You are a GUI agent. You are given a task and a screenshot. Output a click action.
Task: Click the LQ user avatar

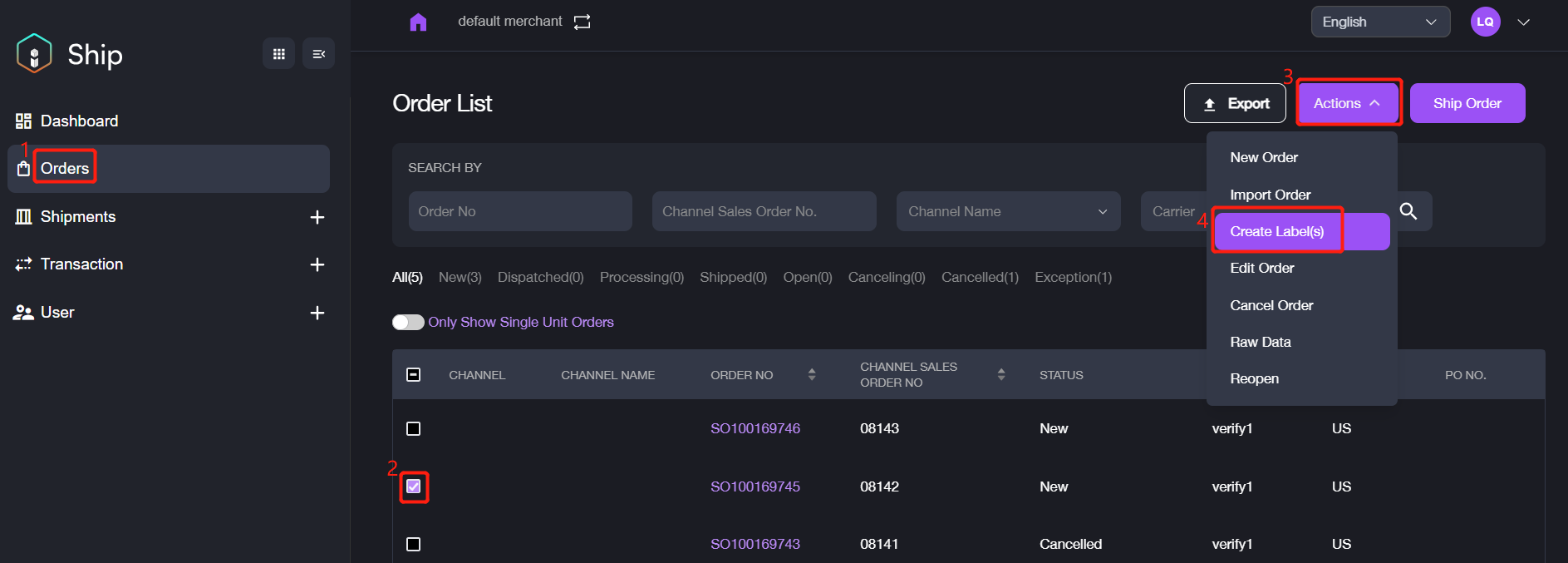(1486, 22)
